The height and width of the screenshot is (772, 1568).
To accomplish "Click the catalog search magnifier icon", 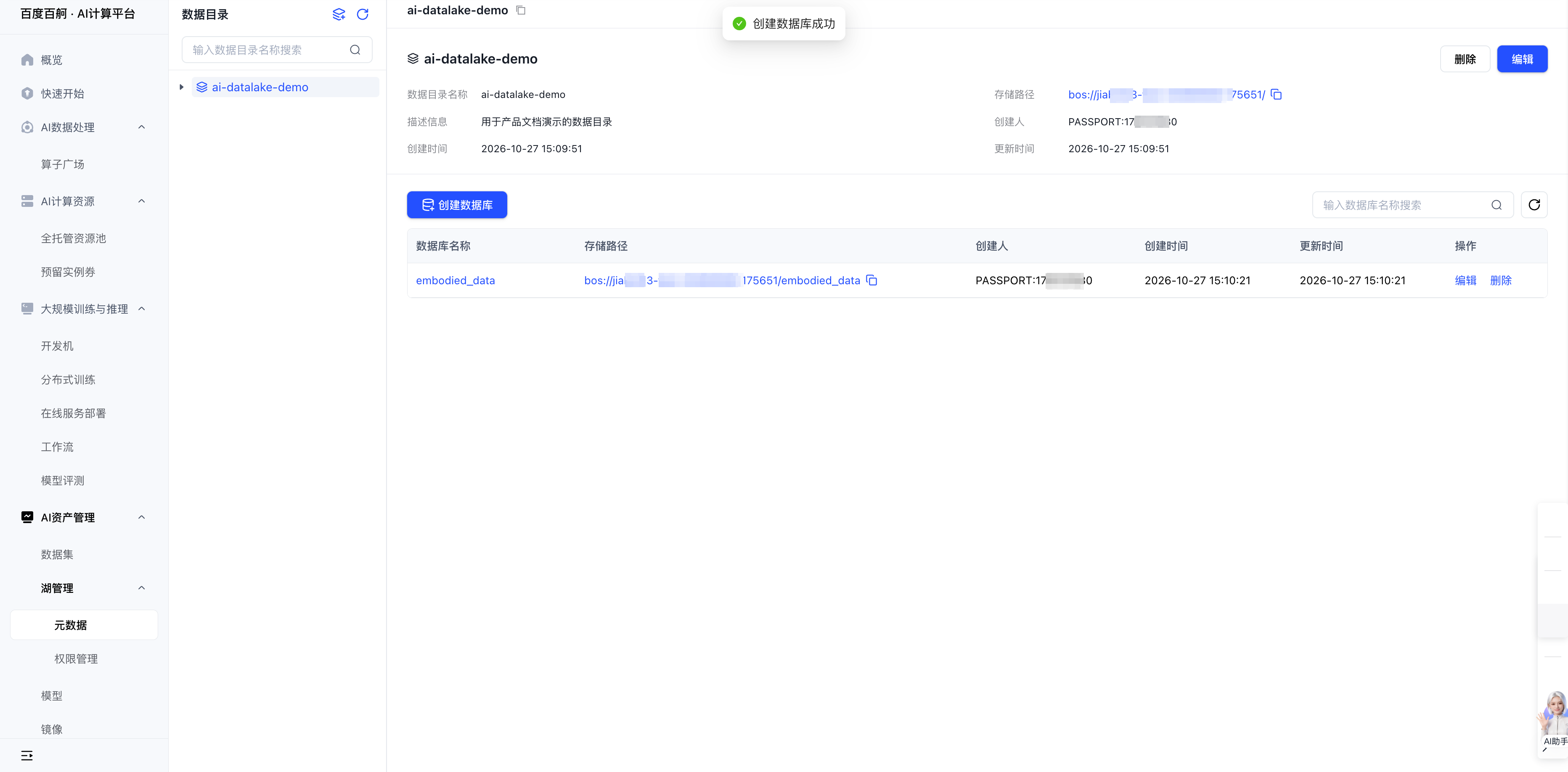I will pos(355,50).
